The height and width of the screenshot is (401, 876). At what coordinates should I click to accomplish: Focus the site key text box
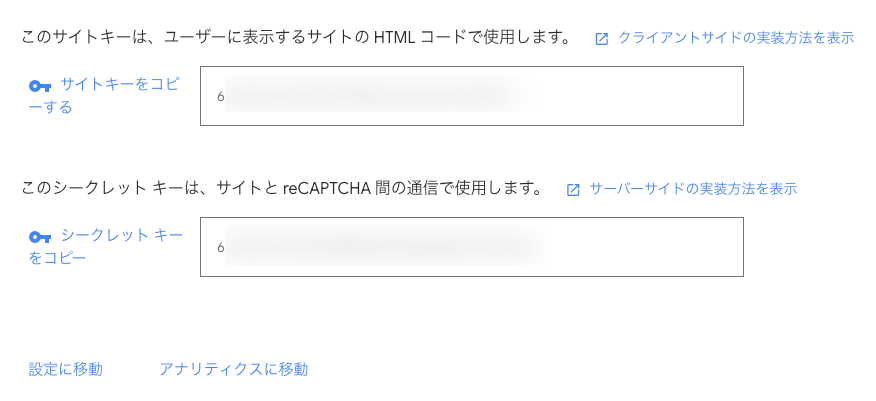pyautogui.click(x=630, y=96)
